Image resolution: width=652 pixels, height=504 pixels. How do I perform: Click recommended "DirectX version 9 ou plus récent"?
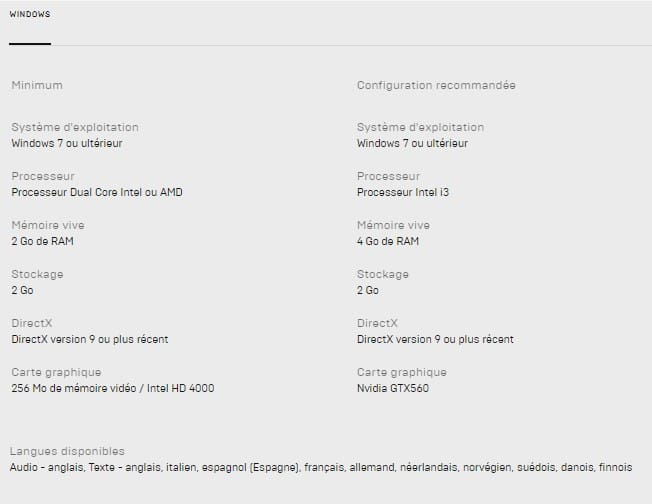[x=435, y=340]
